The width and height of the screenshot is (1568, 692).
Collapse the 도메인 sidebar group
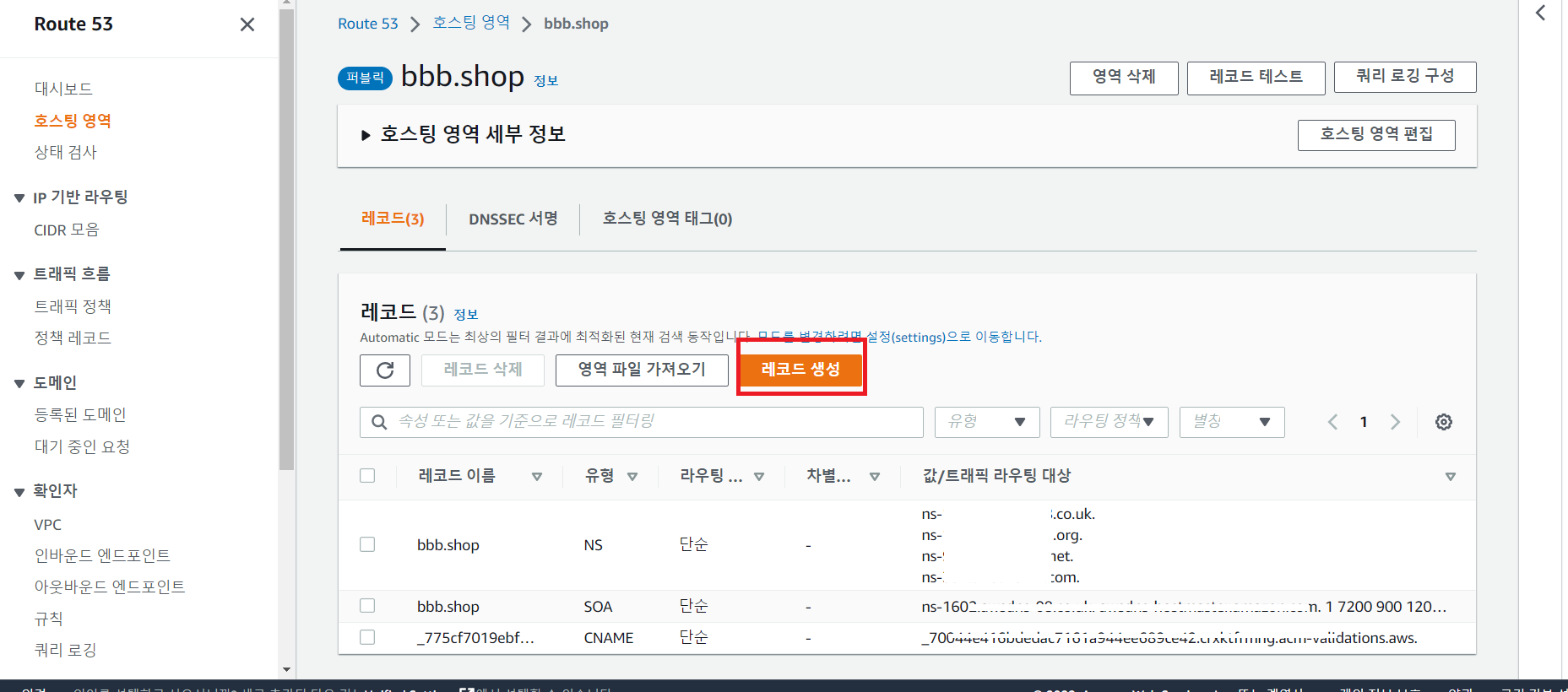point(19,384)
